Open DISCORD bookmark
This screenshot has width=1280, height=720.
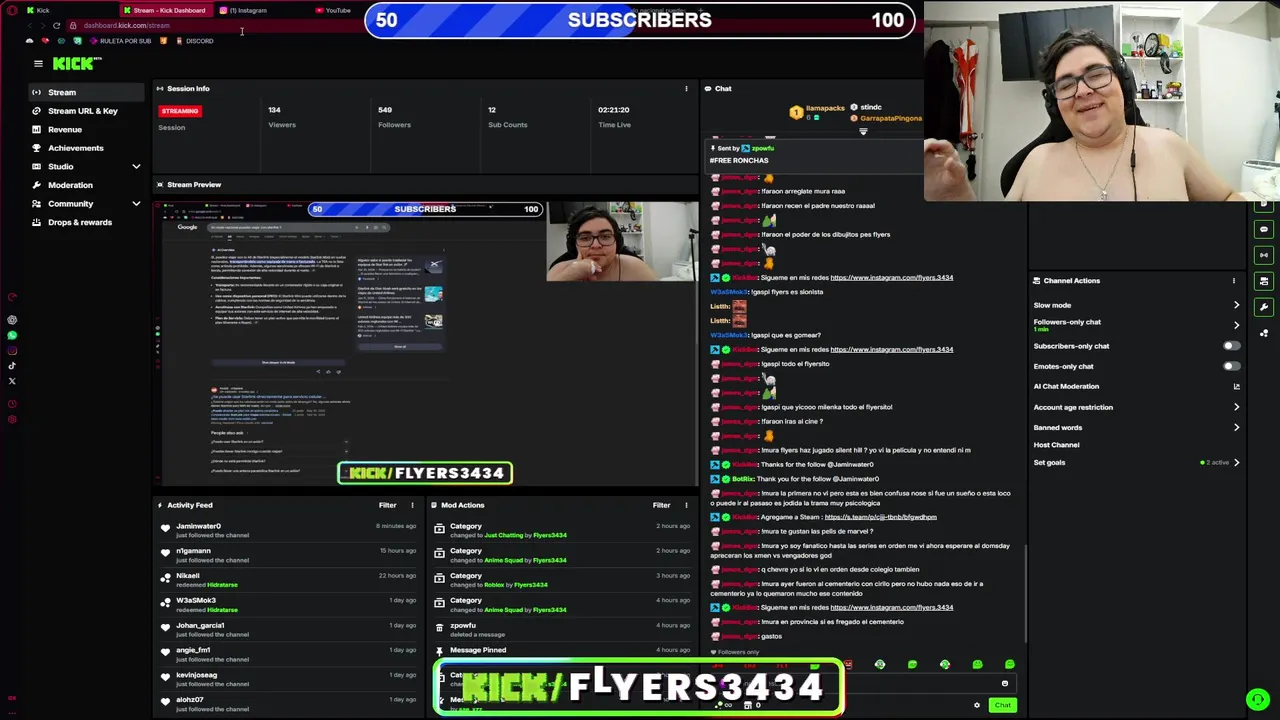194,41
